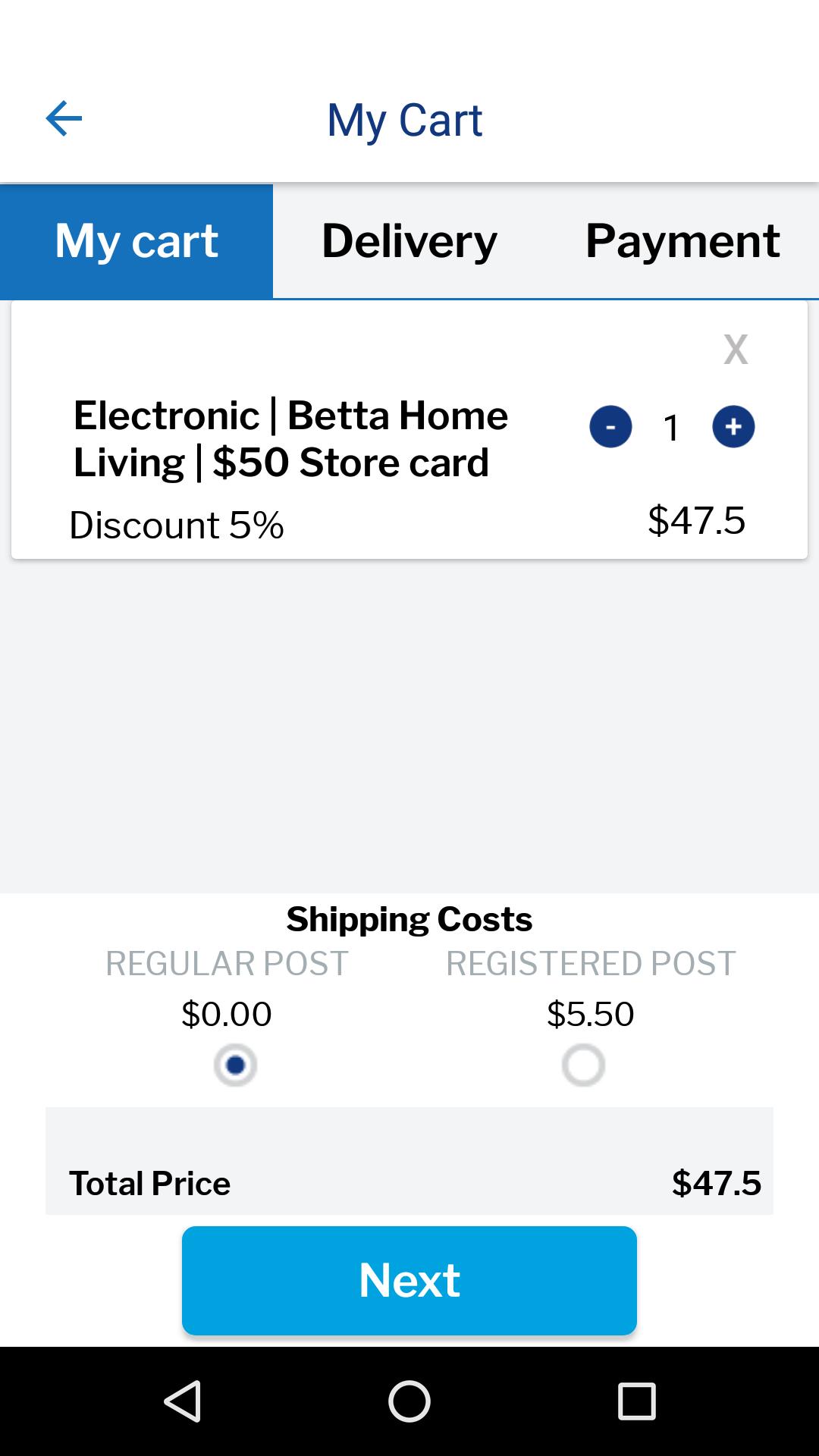Tap the Next button
This screenshot has height=1456, width=819.
(x=409, y=1280)
